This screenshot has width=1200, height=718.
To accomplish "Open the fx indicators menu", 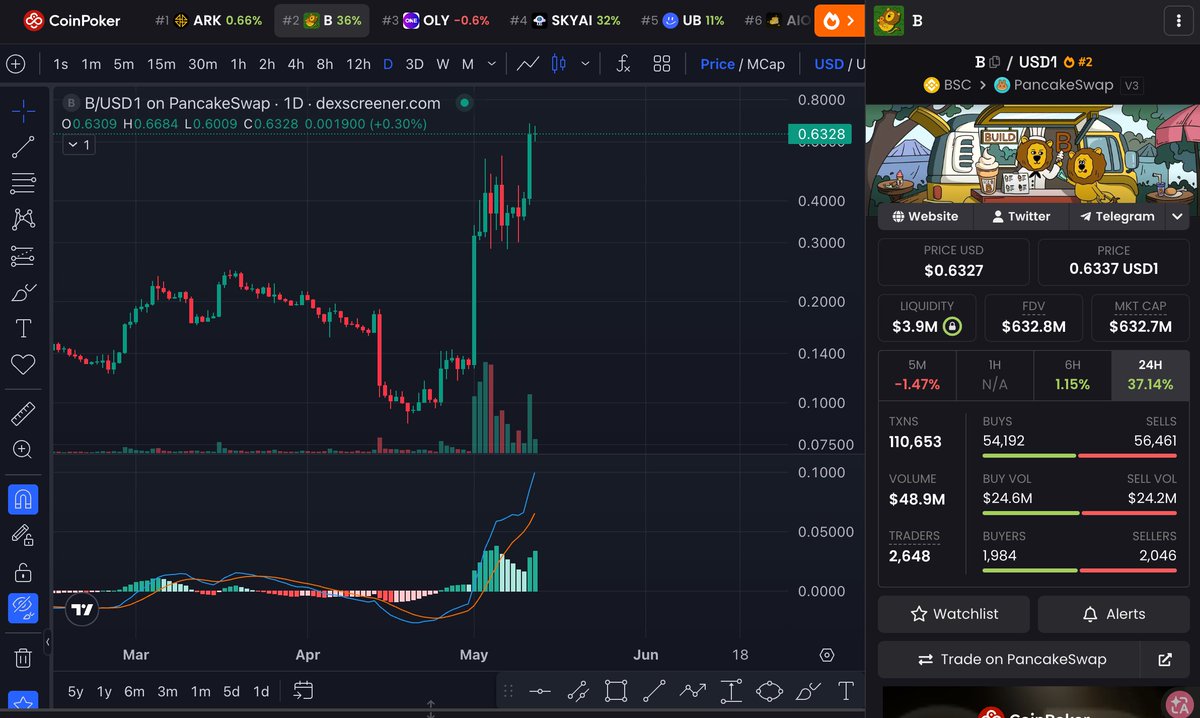I will (623, 64).
